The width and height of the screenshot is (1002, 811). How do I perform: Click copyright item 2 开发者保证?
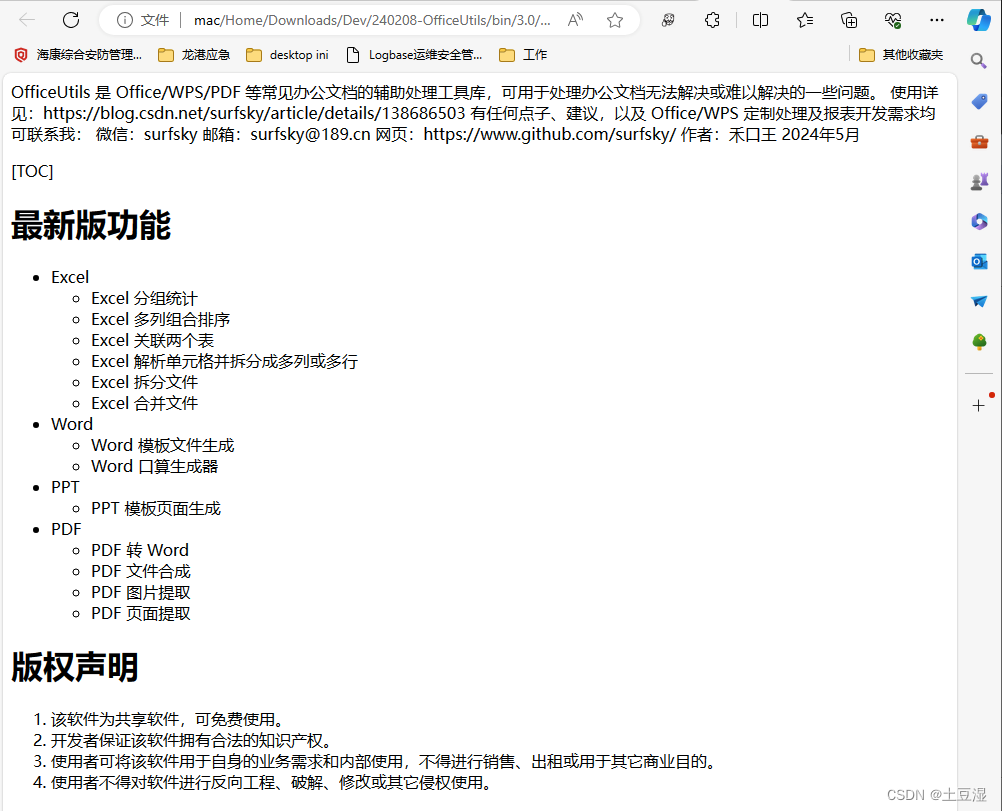(x=192, y=741)
